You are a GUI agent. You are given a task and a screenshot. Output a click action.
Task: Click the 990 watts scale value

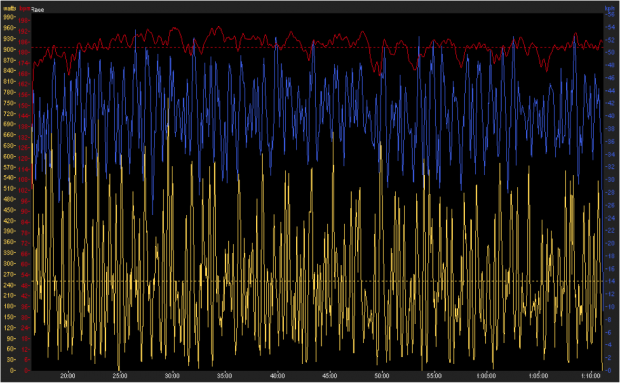(8, 17)
